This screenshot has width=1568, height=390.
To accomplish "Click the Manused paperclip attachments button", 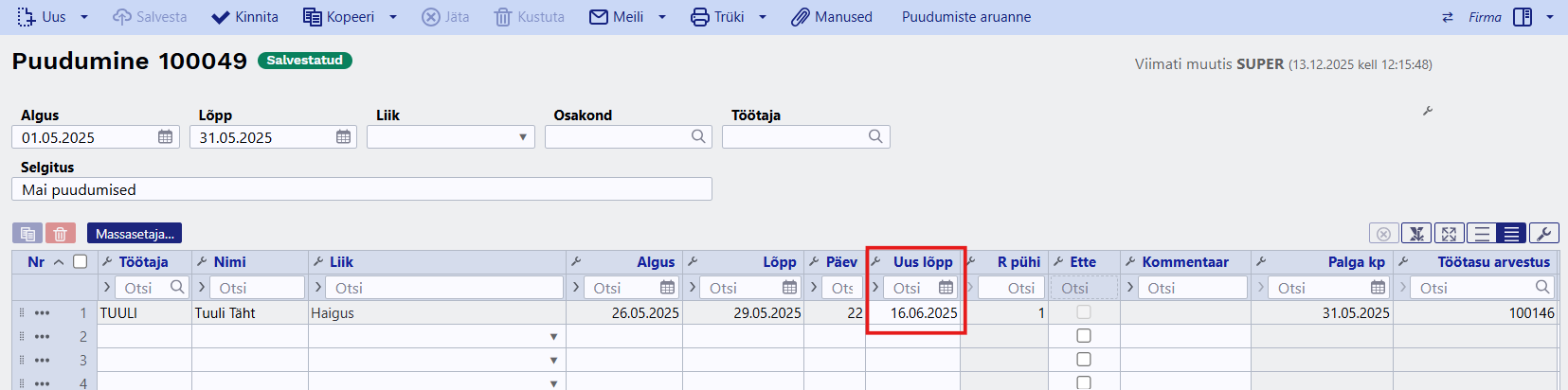I will (x=832, y=17).
